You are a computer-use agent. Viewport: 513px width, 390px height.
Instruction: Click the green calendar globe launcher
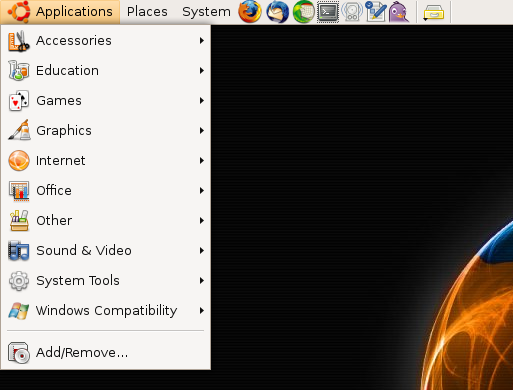[x=303, y=12]
